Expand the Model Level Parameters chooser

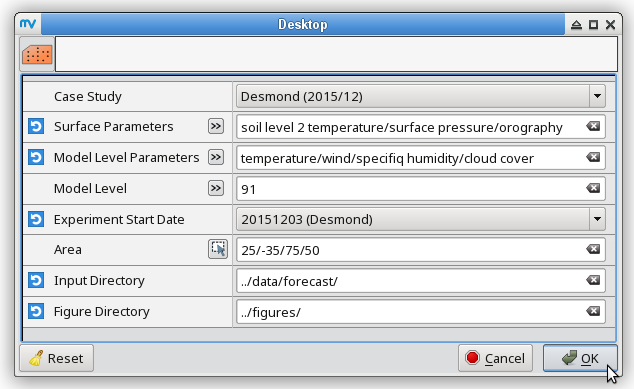pyautogui.click(x=216, y=157)
